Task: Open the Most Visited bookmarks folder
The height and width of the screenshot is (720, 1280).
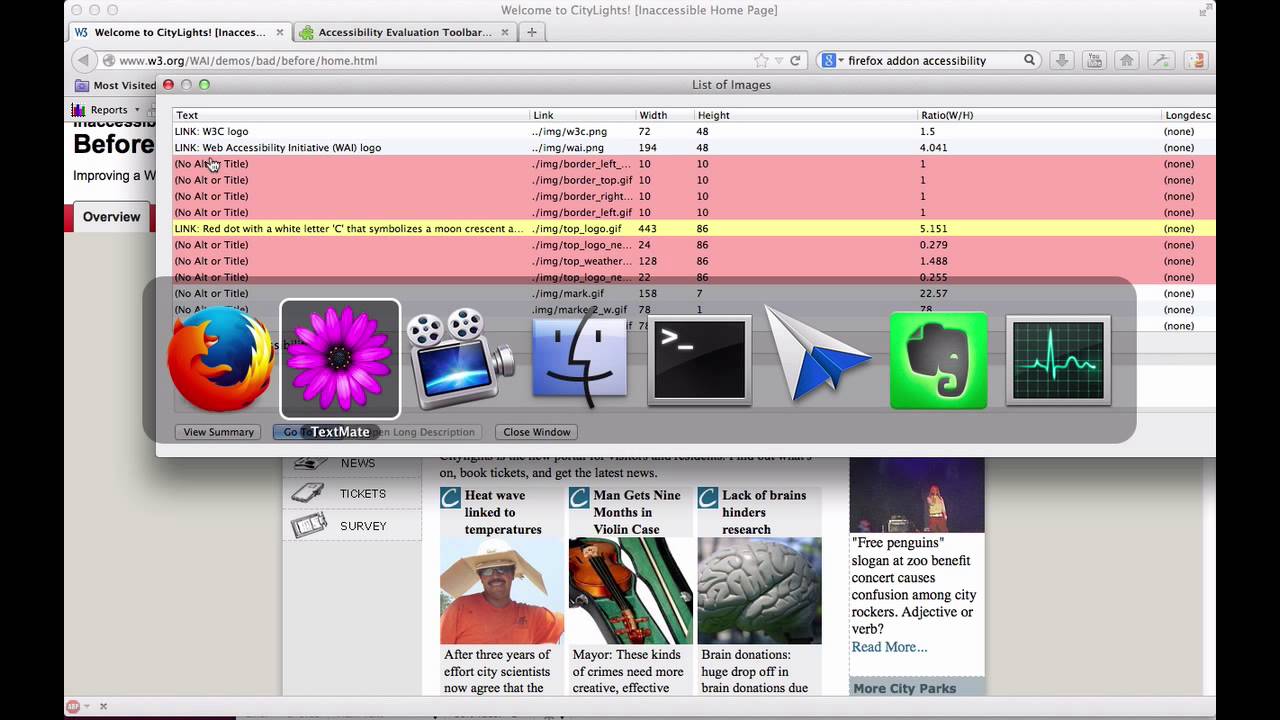Action: (x=115, y=85)
